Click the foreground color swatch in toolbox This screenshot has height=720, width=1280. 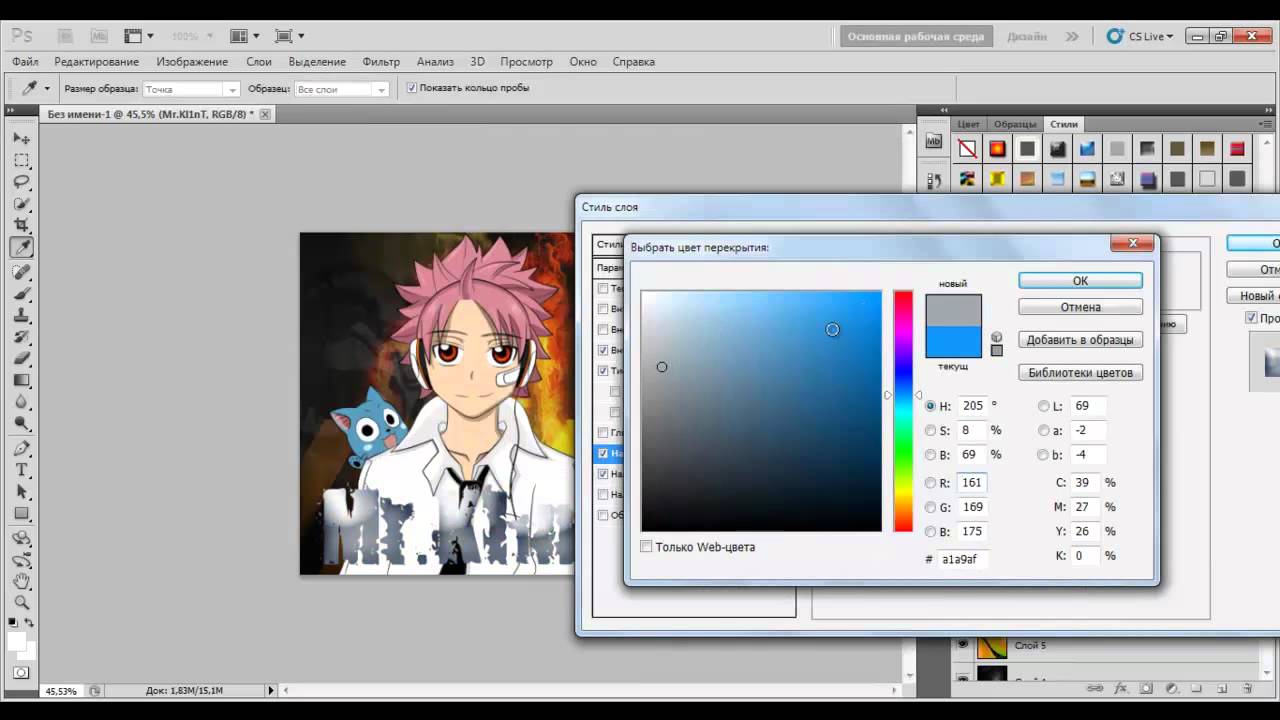(16, 641)
